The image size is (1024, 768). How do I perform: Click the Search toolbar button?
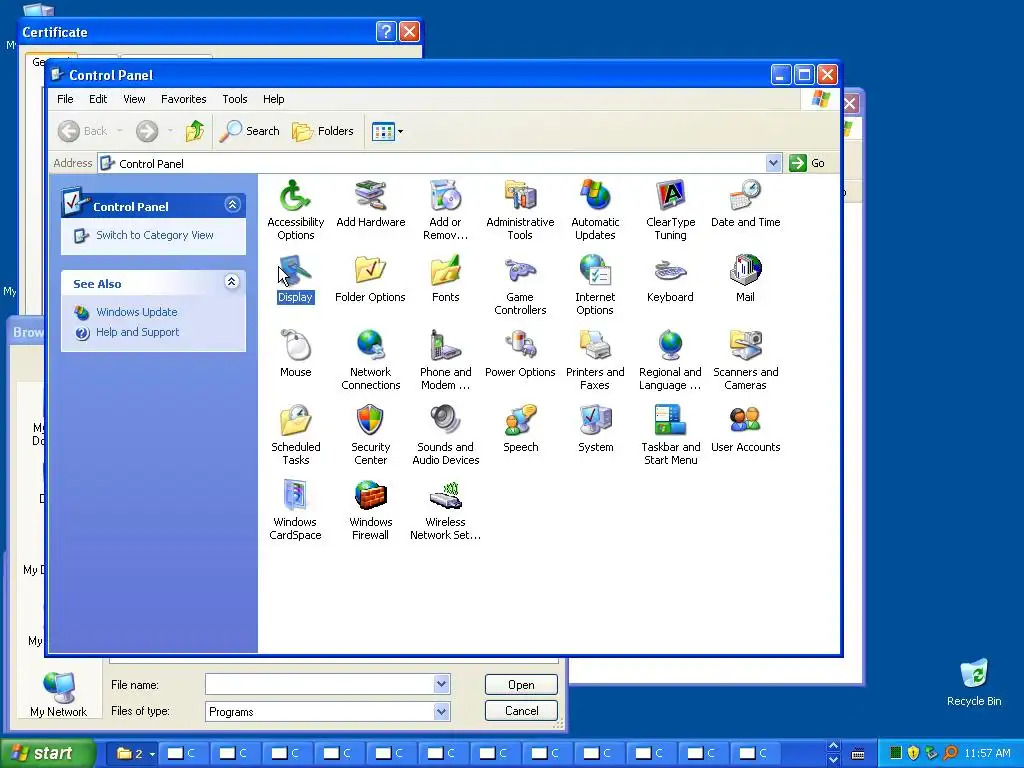pyautogui.click(x=249, y=131)
